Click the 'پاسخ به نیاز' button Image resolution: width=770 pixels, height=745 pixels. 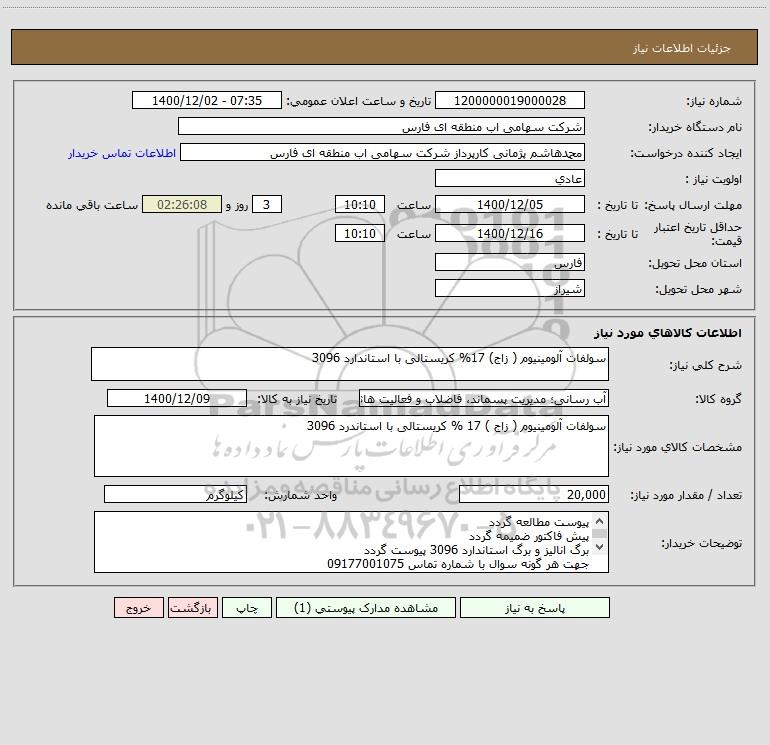click(534, 608)
